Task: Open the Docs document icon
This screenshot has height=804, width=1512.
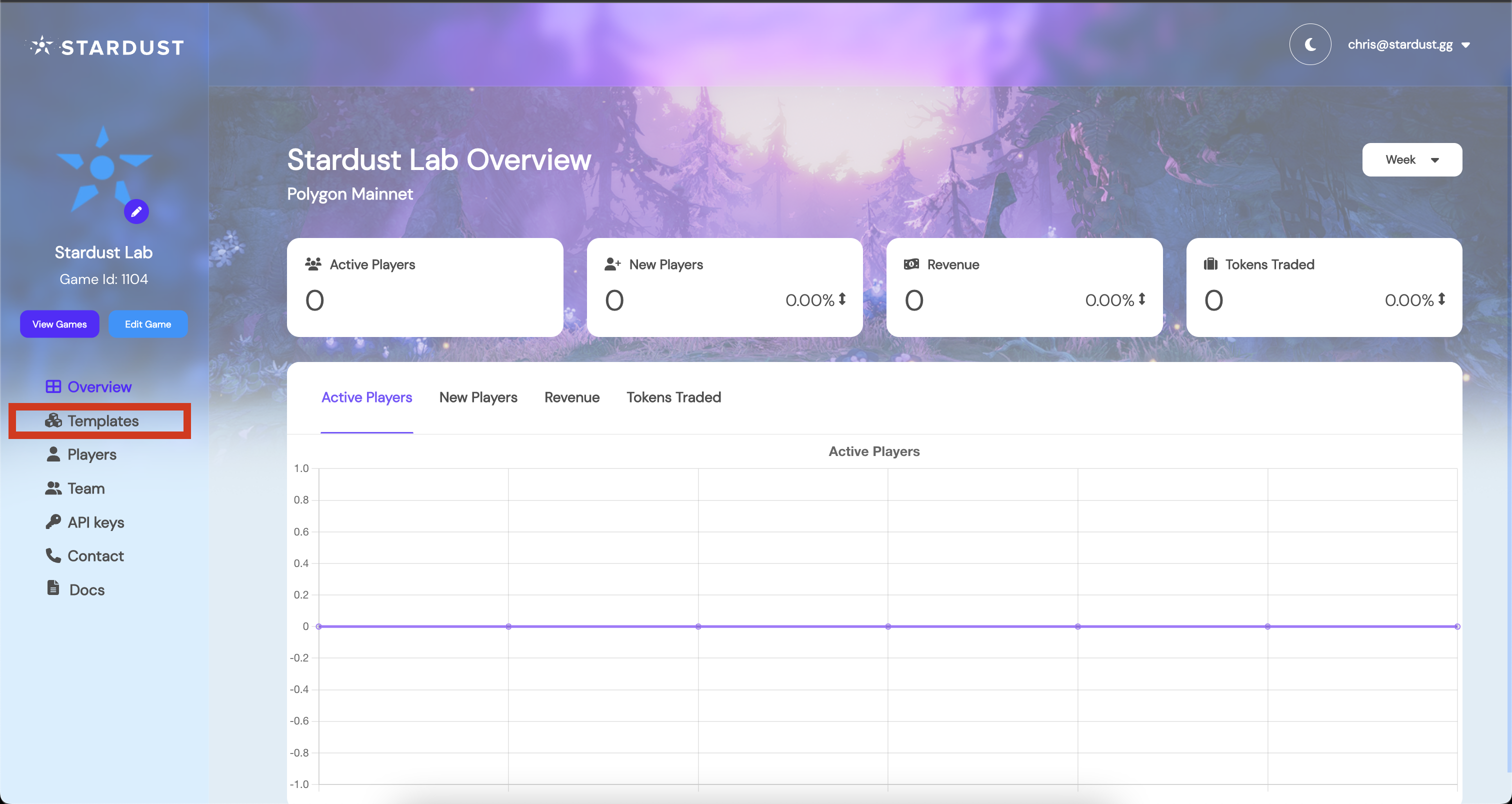Action: click(53, 588)
